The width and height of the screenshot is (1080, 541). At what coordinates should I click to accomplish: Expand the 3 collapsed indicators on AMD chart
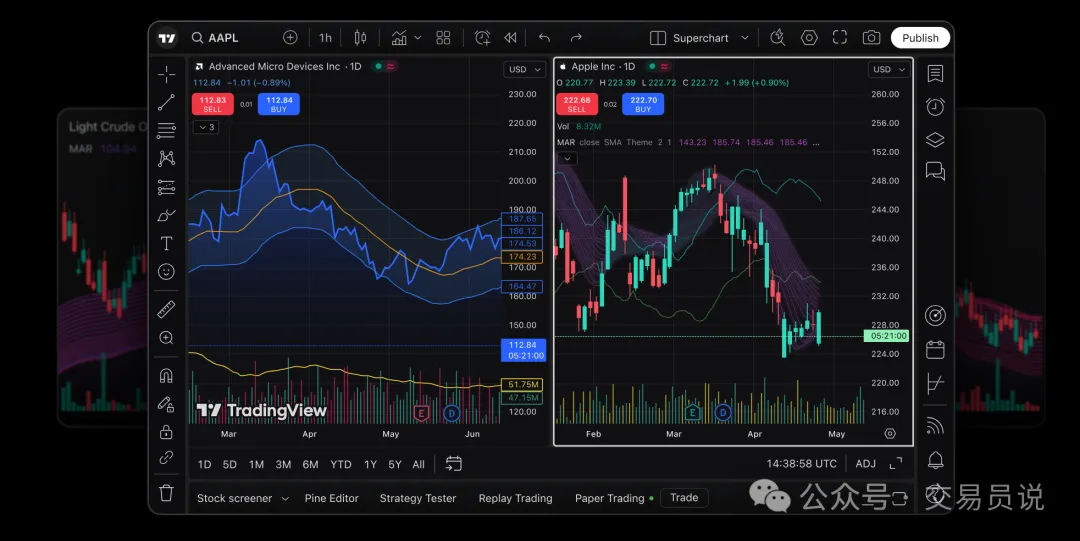click(x=206, y=127)
